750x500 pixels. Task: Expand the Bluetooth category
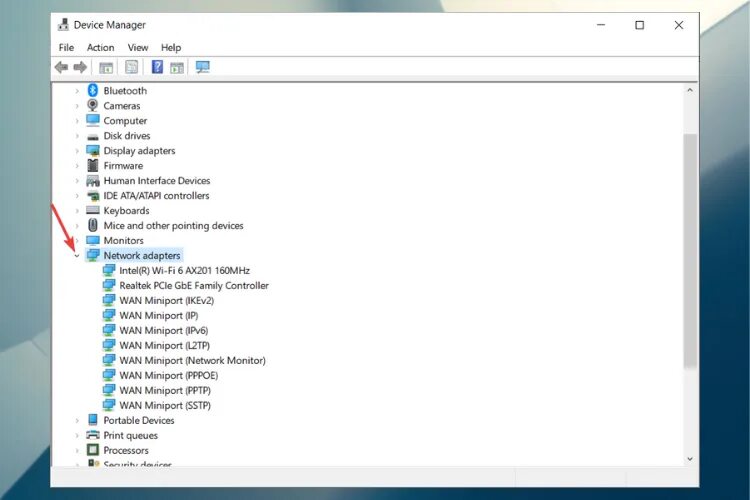point(77,91)
